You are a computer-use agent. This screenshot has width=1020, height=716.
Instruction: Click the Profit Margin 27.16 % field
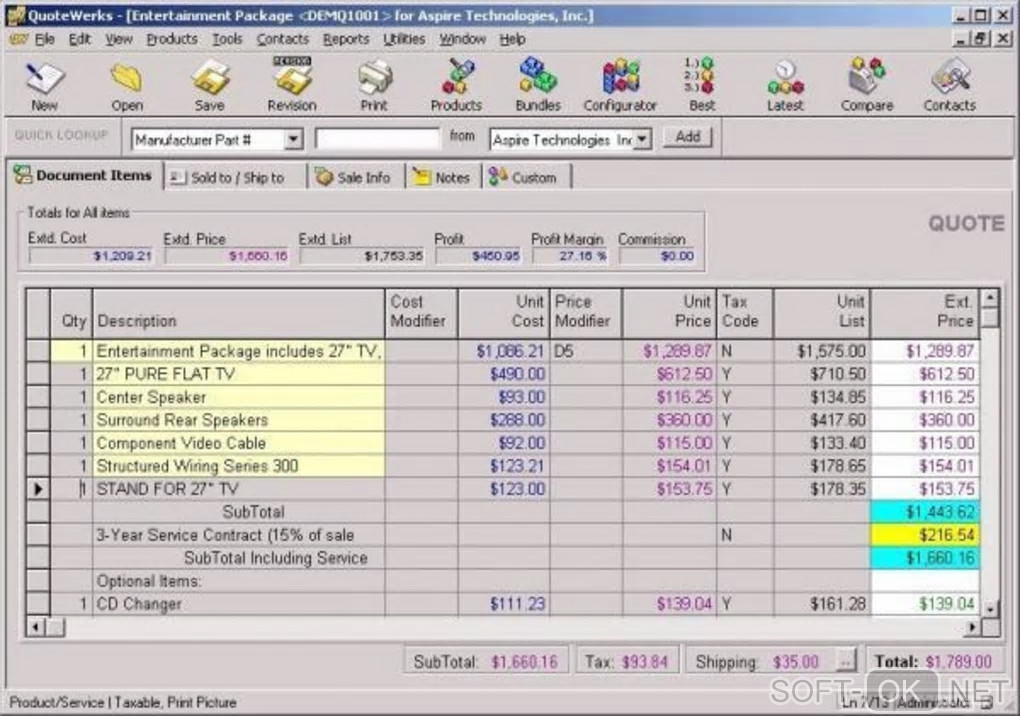[570, 256]
